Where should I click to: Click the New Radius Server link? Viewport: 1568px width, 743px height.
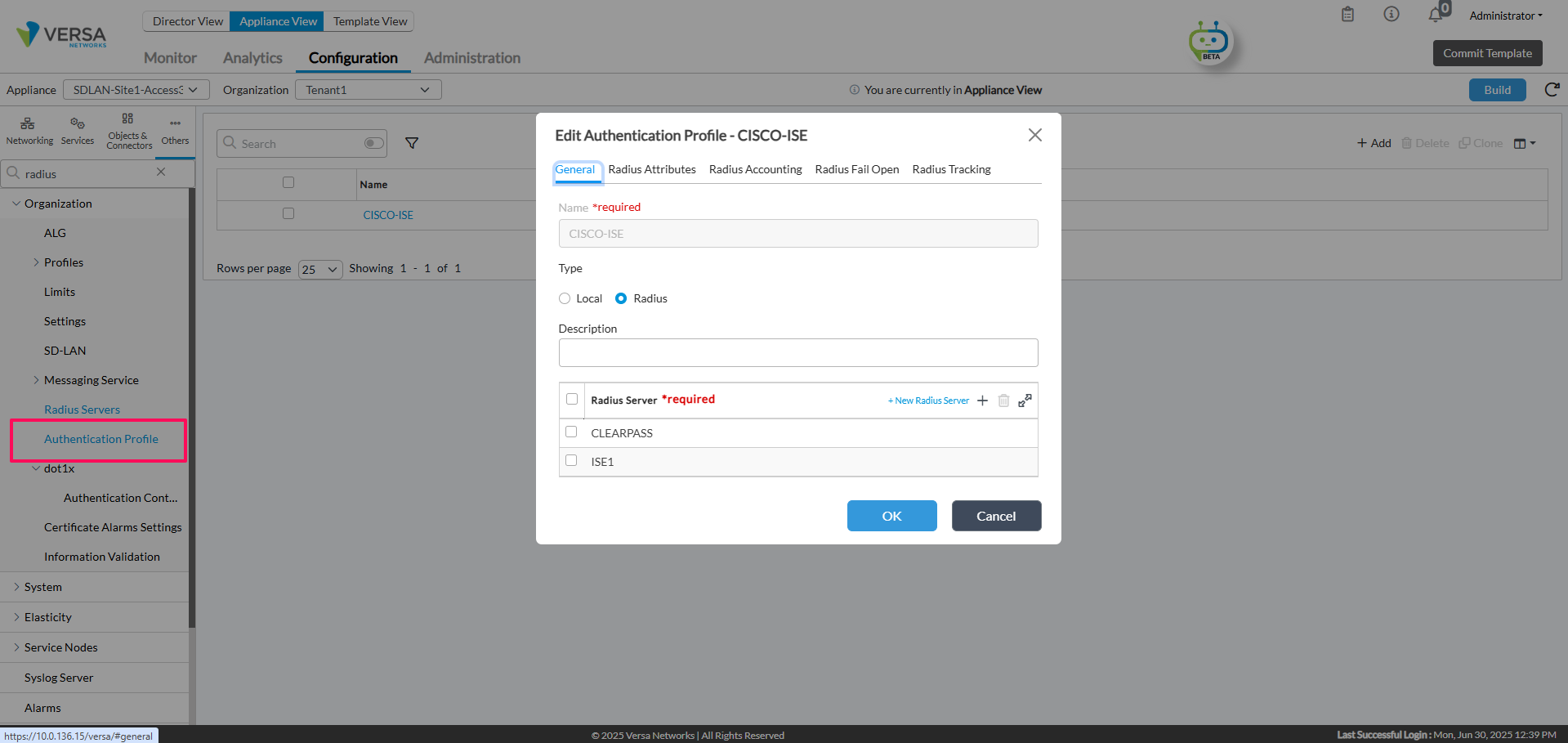point(928,401)
